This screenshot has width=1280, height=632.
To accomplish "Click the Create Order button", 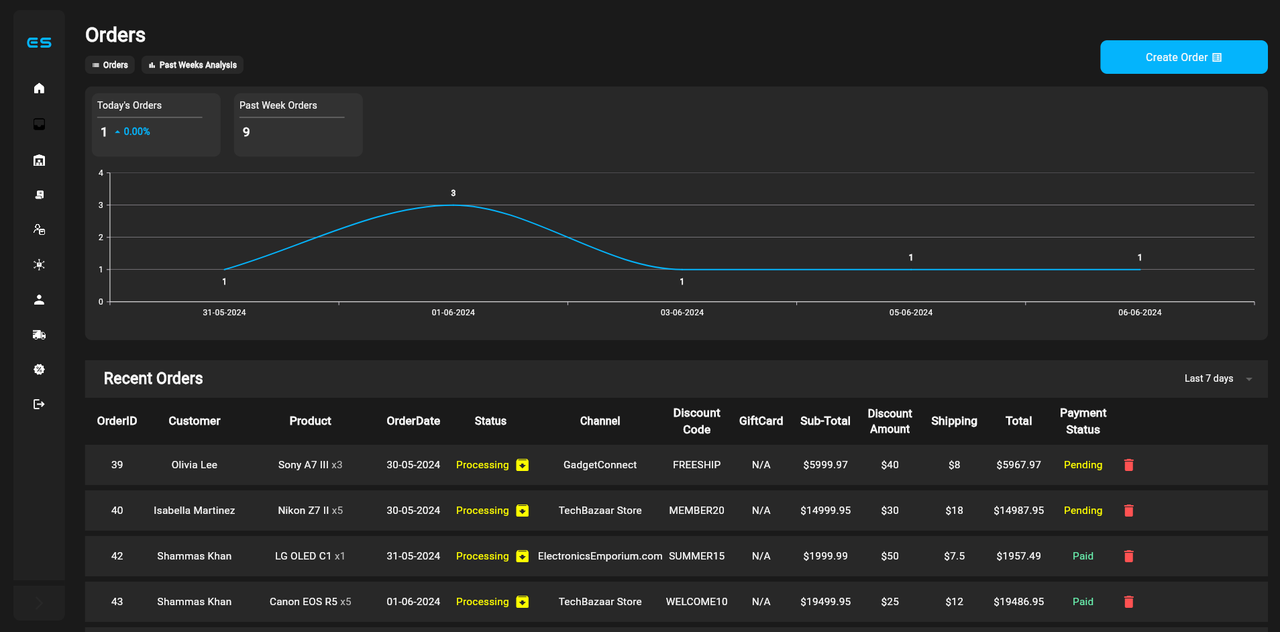I will tap(1183, 57).
